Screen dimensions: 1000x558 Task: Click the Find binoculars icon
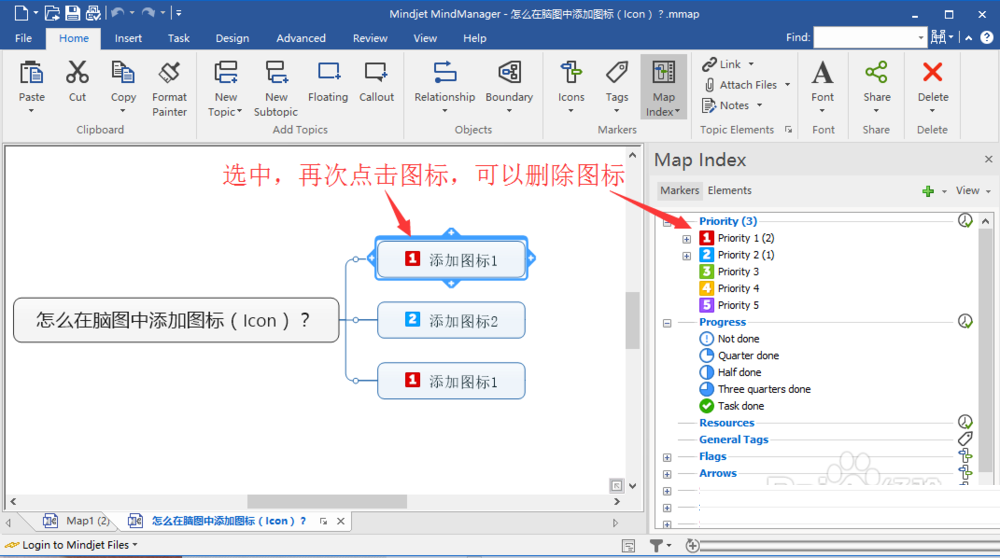[938, 38]
